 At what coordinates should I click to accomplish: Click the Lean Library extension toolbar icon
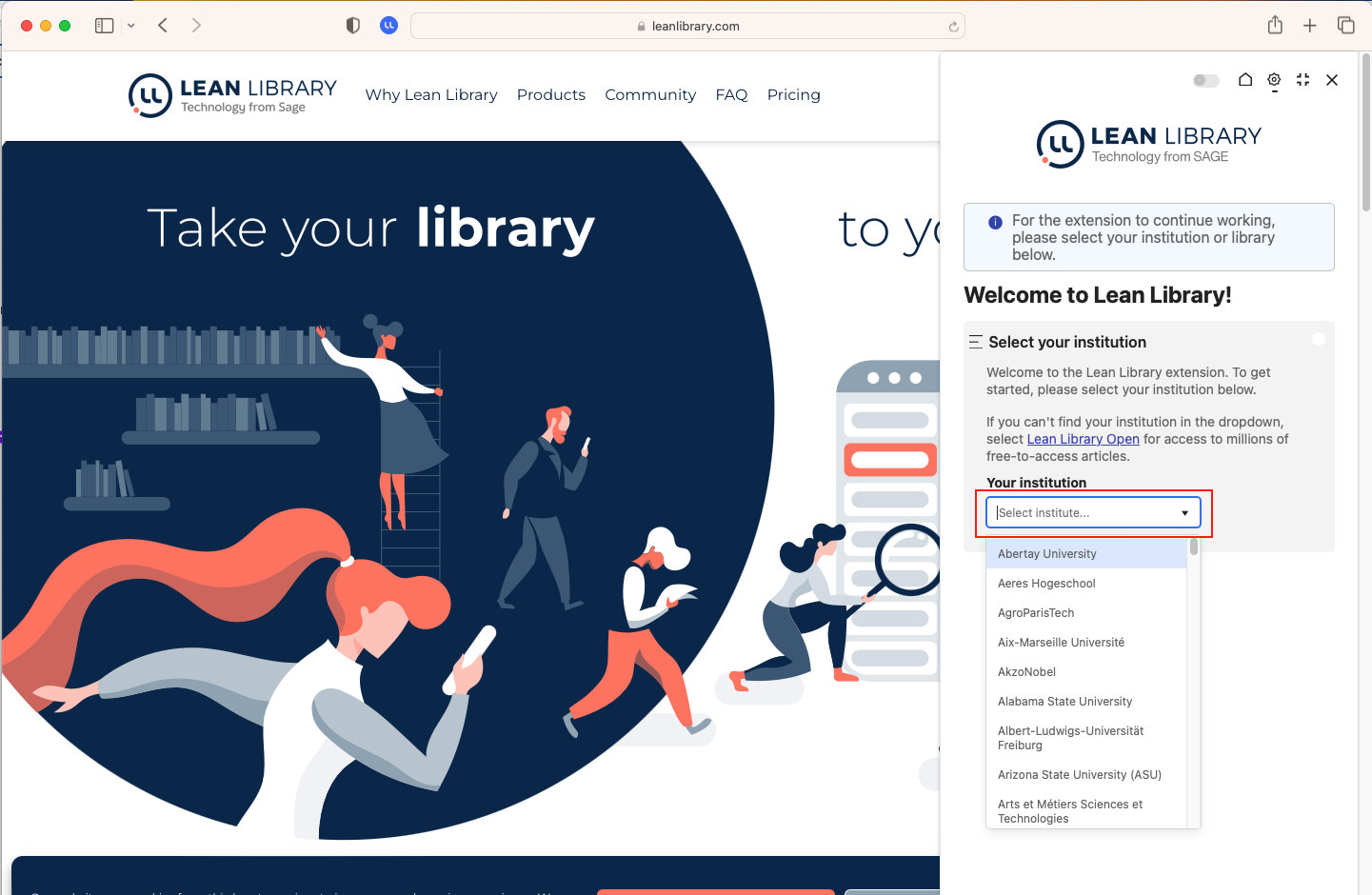388,26
